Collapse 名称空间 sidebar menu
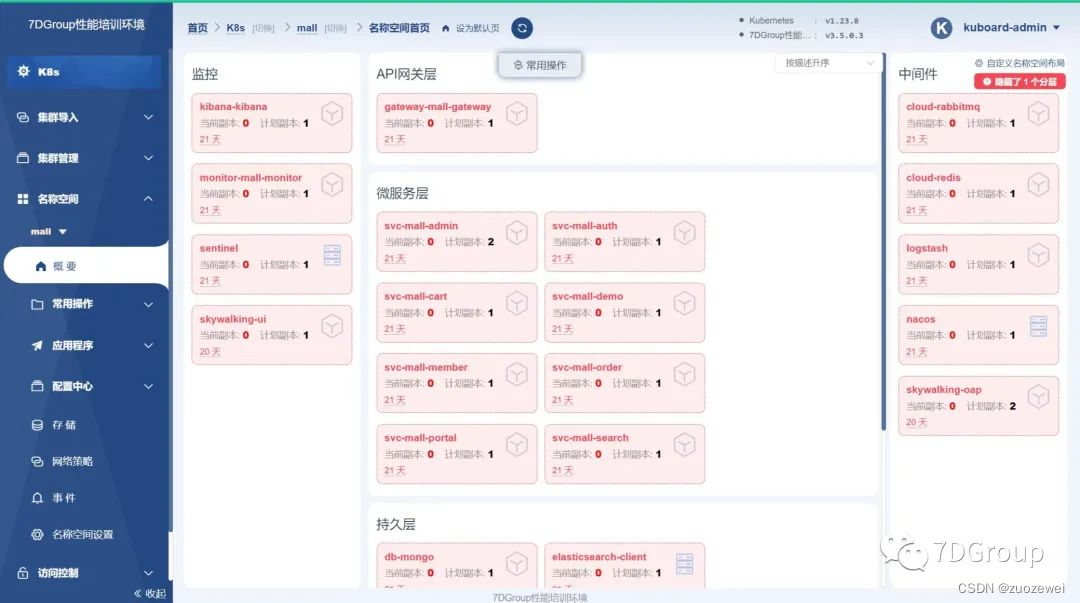The width and height of the screenshot is (1080, 603). [x=85, y=198]
